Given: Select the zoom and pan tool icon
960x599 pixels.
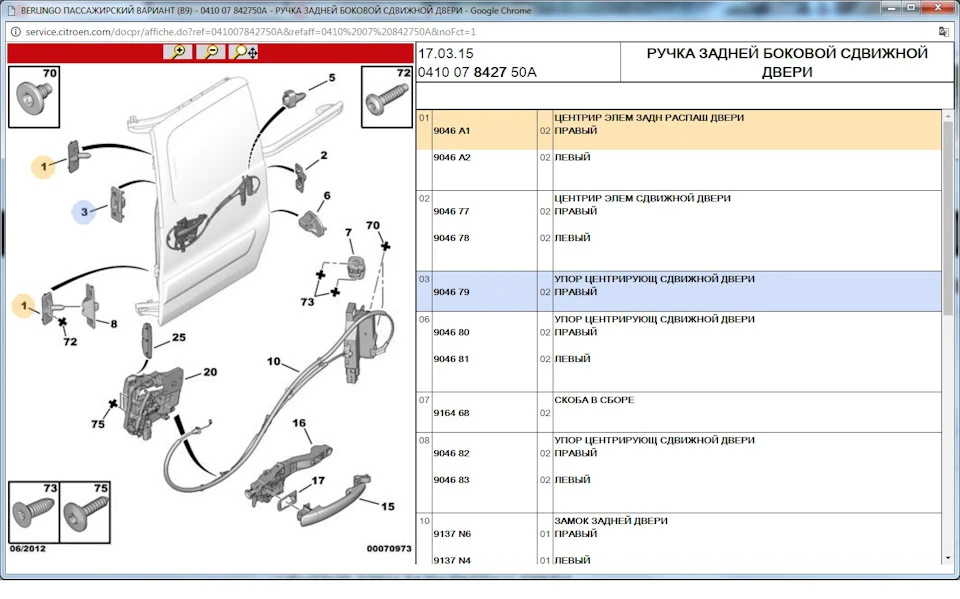Looking at the screenshot, I should click(x=244, y=52).
